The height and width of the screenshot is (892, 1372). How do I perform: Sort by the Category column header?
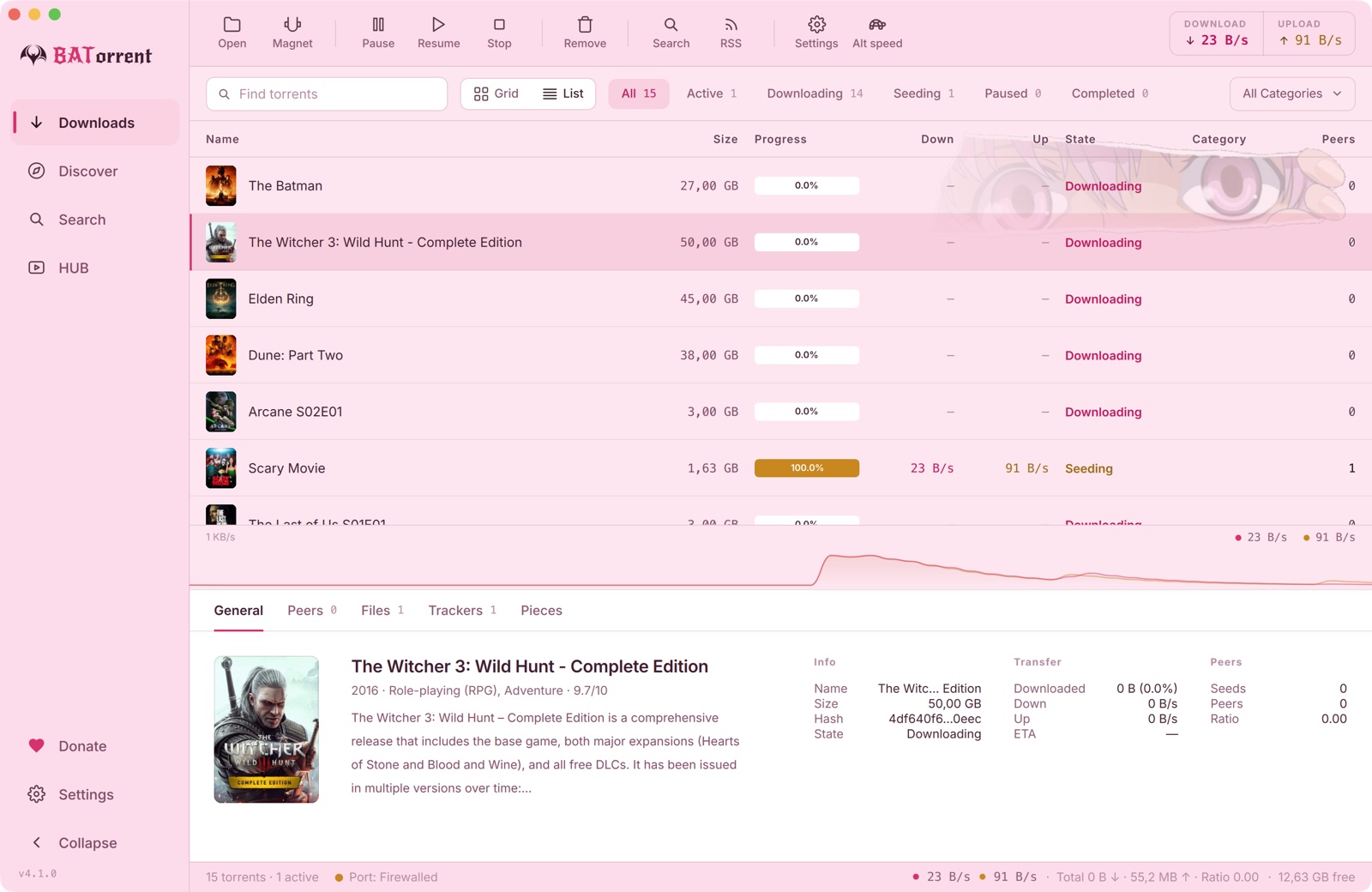pyautogui.click(x=1219, y=139)
